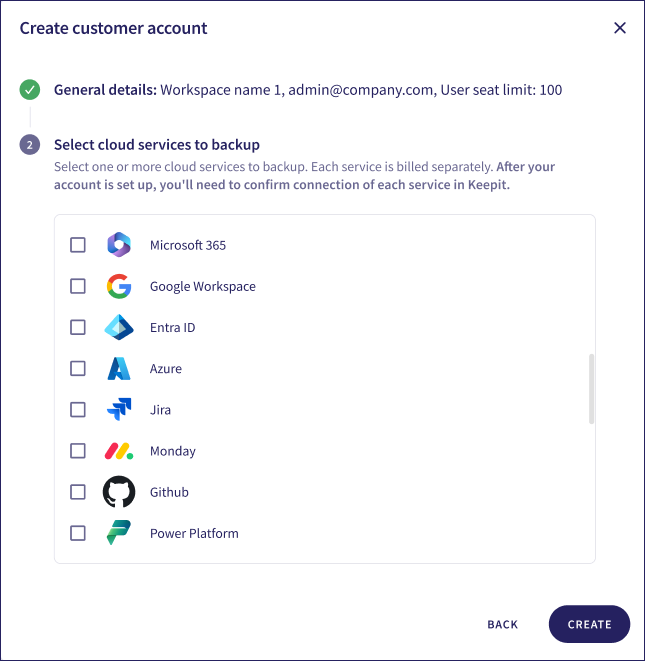This screenshot has height=661, width=645.
Task: Click the Jira logo icon
Action: 119,409
